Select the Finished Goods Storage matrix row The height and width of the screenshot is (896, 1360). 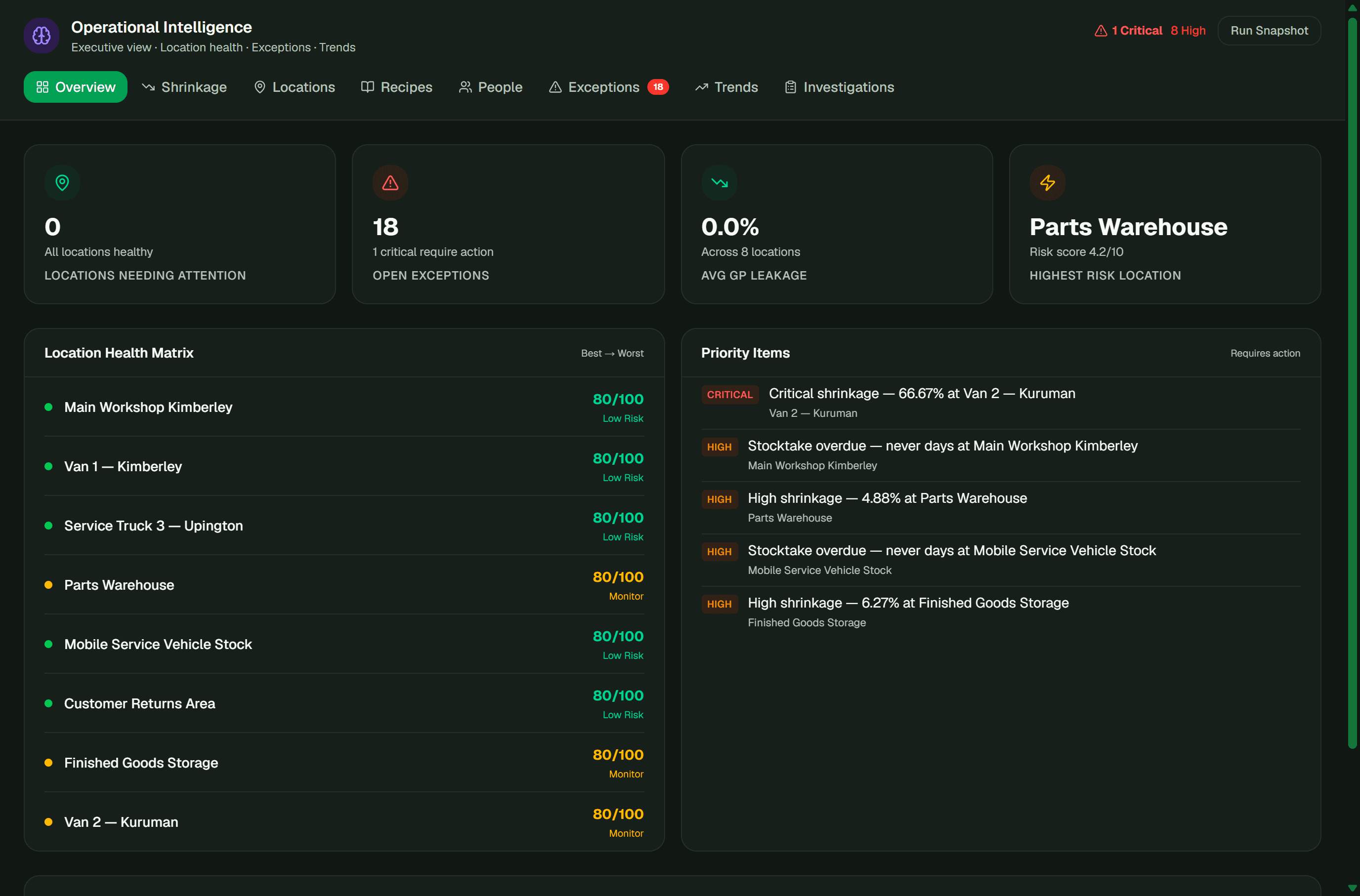pos(344,762)
